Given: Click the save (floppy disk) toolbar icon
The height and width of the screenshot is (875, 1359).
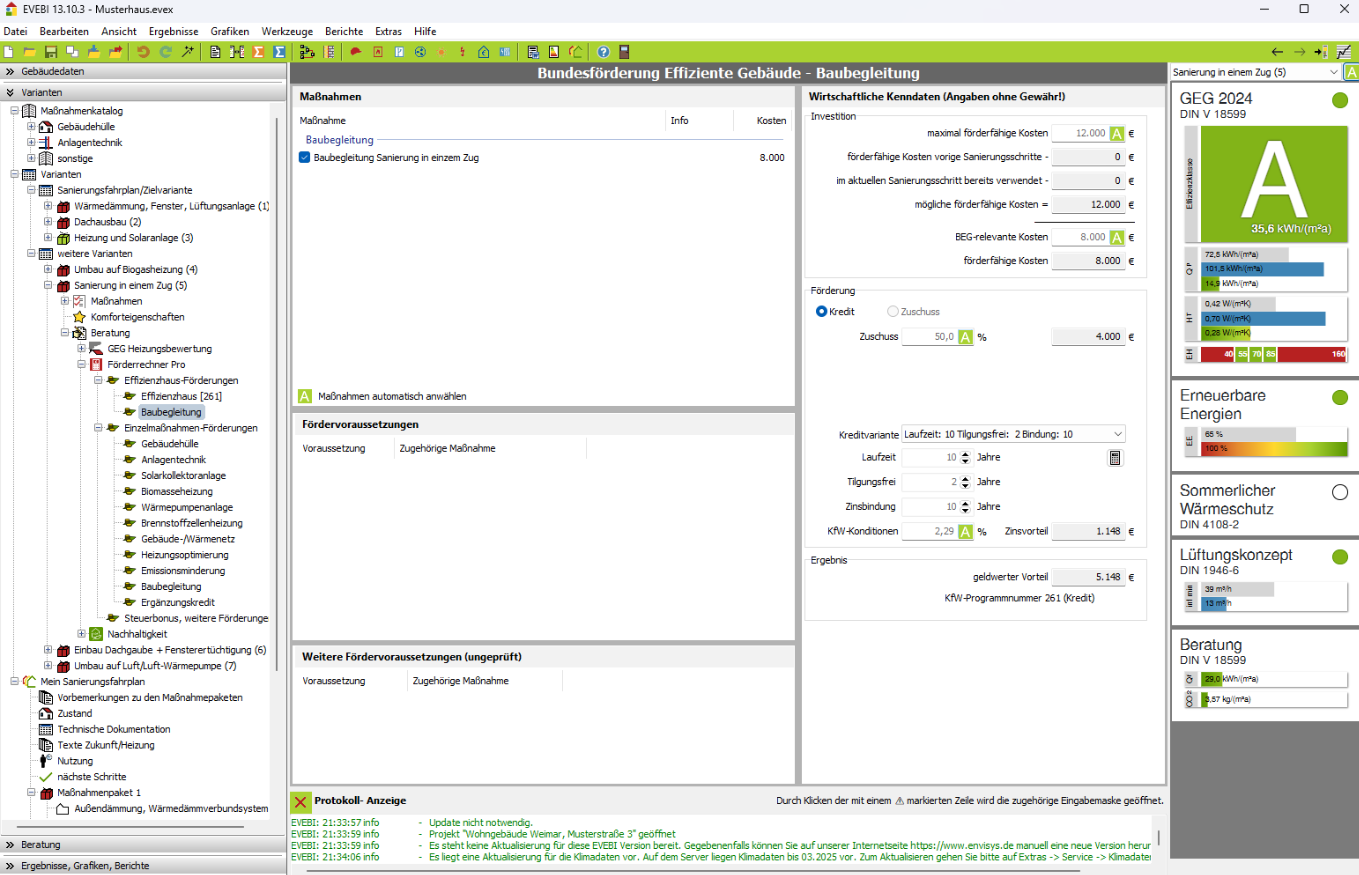Looking at the screenshot, I should (51, 52).
